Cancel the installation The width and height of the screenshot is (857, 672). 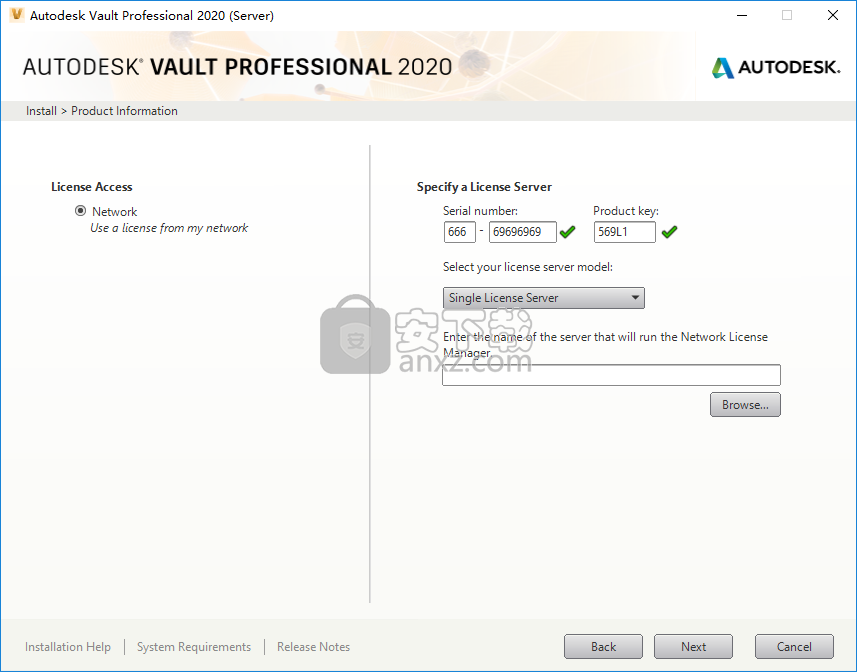click(794, 647)
